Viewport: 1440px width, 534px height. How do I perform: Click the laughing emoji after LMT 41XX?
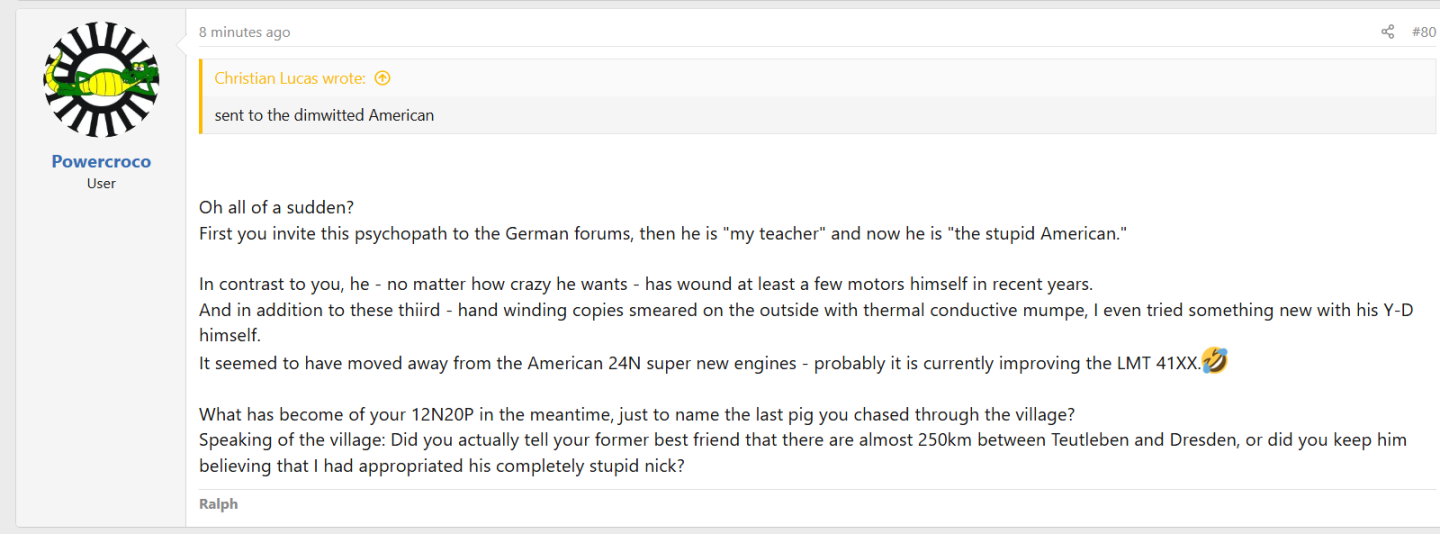[x=1215, y=361]
